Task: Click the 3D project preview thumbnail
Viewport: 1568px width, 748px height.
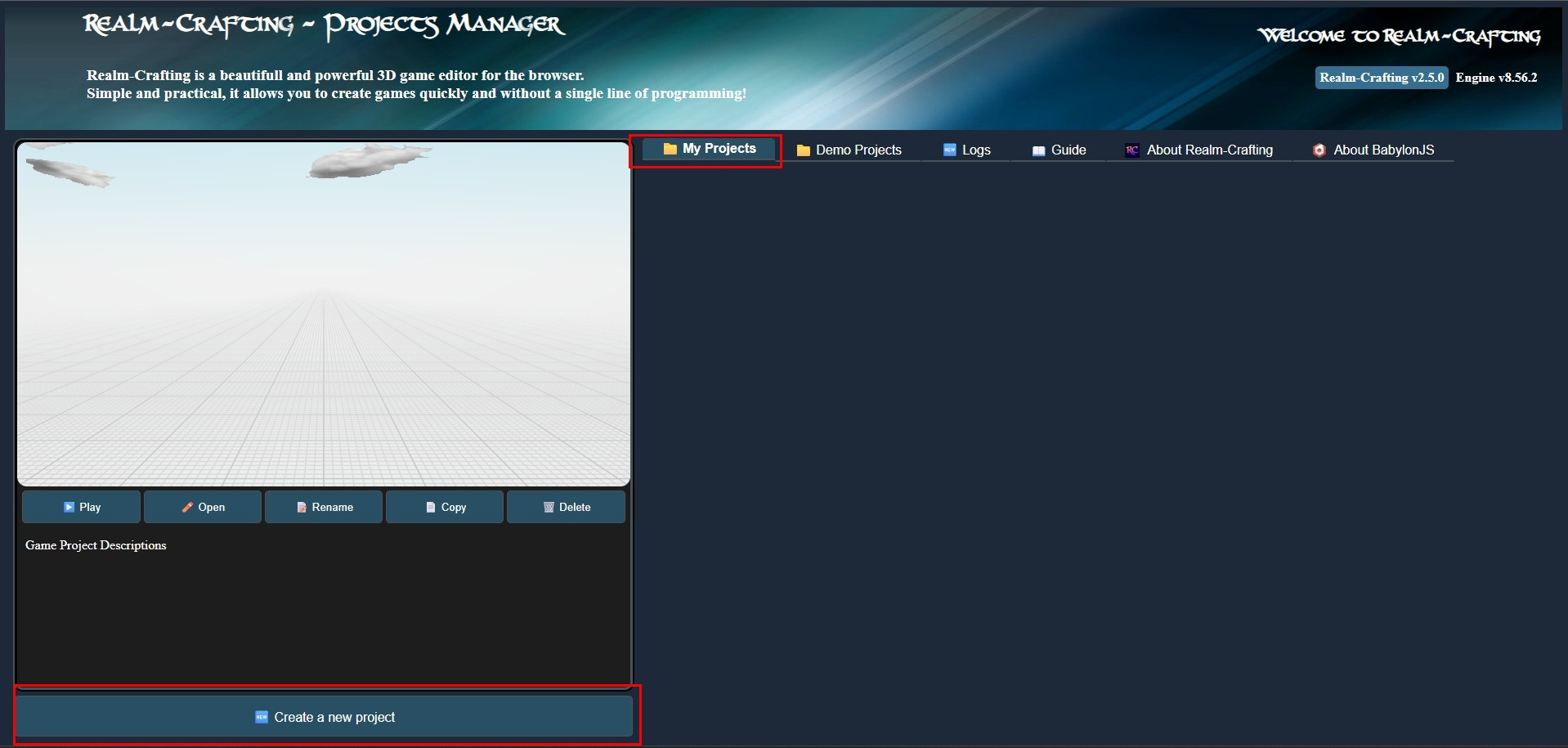Action: pyautogui.click(x=324, y=315)
